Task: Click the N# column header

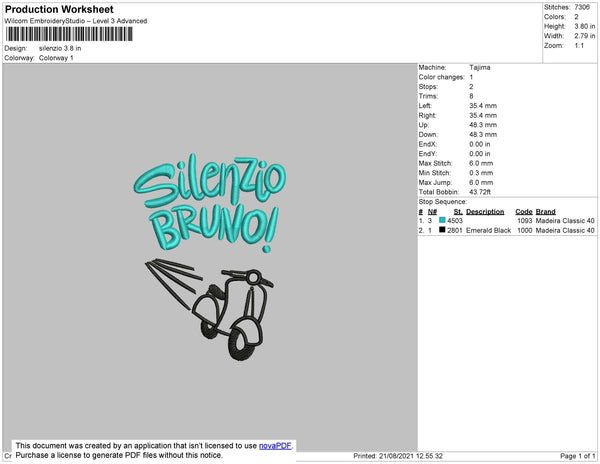Action: pyautogui.click(x=432, y=212)
